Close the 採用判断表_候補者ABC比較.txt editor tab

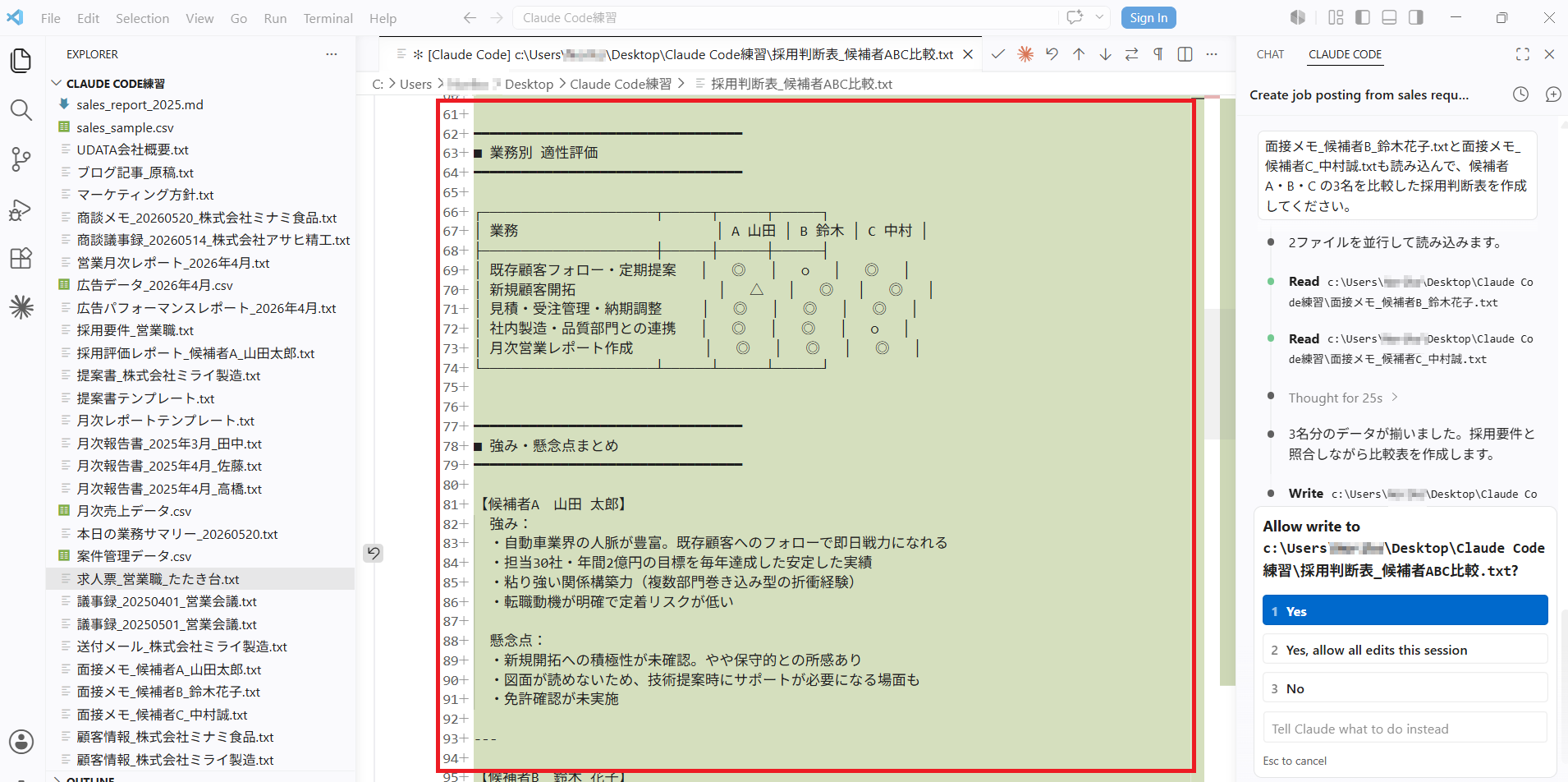click(x=968, y=54)
